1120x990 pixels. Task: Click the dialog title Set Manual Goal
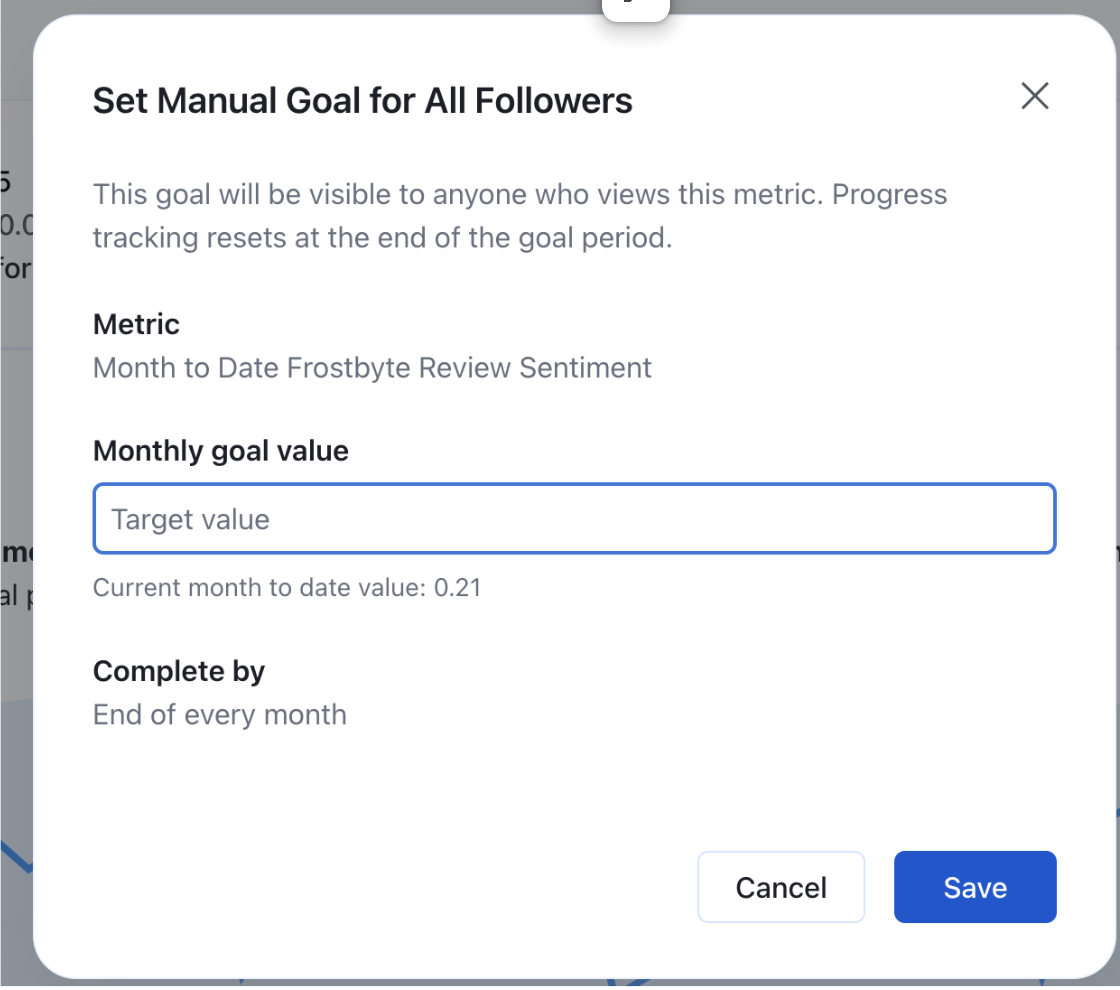(362, 101)
